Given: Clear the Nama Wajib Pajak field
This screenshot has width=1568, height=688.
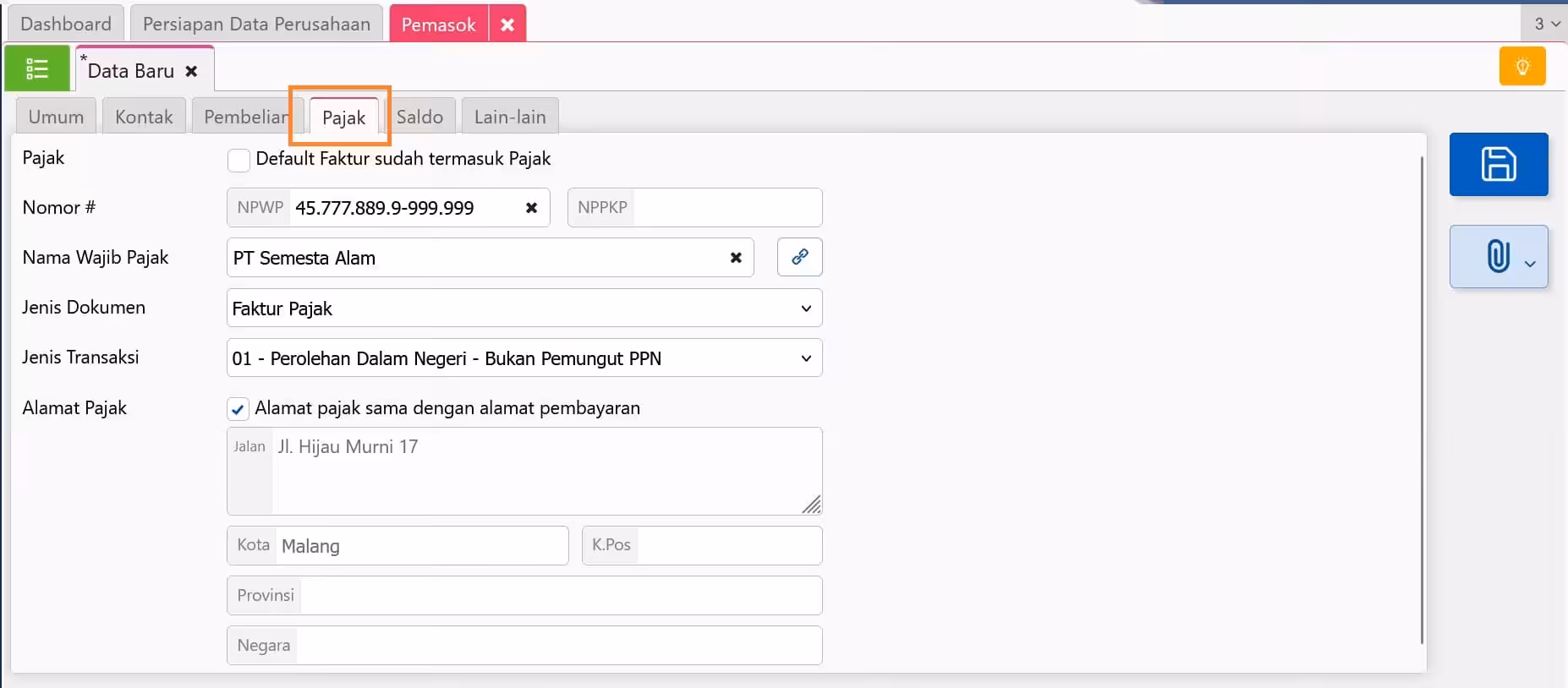Looking at the screenshot, I should click(x=736, y=258).
